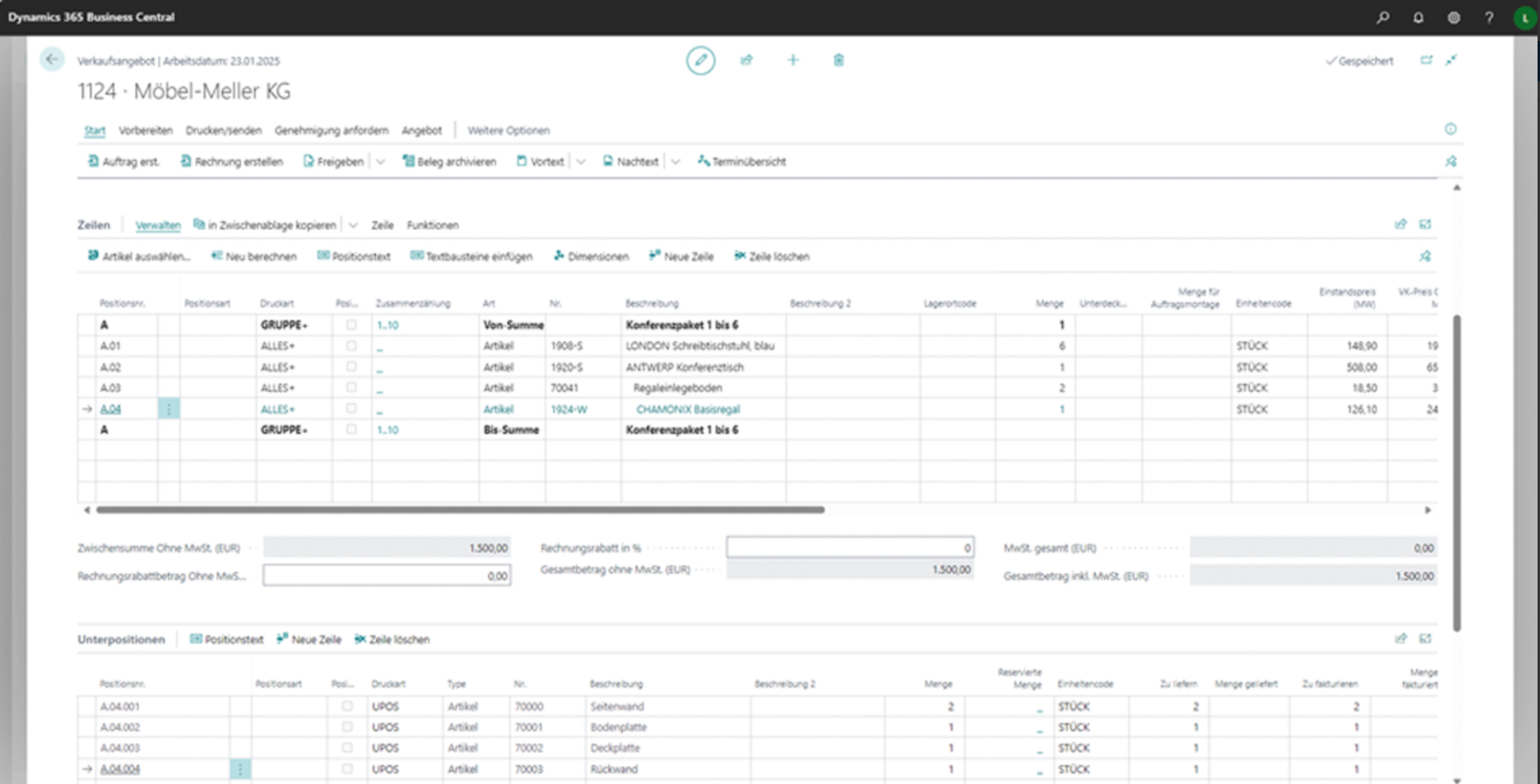Click Zeile löschen in Zeilen toolbar
Viewport: 1540px width, 784px height.
[772, 257]
